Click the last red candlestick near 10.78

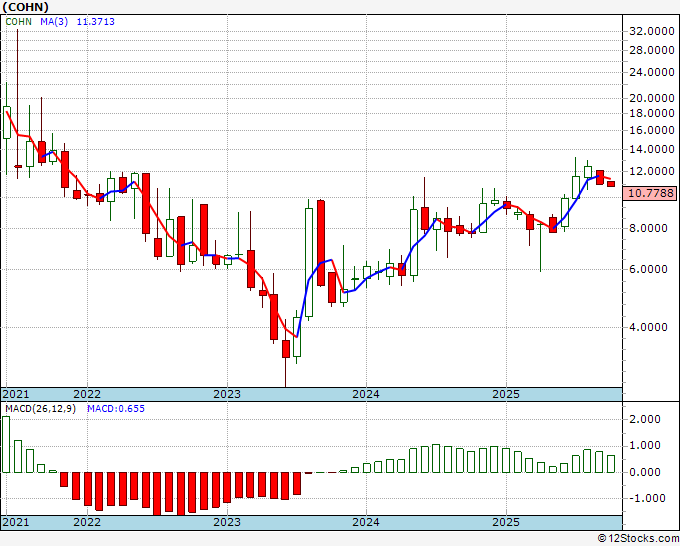(x=611, y=184)
